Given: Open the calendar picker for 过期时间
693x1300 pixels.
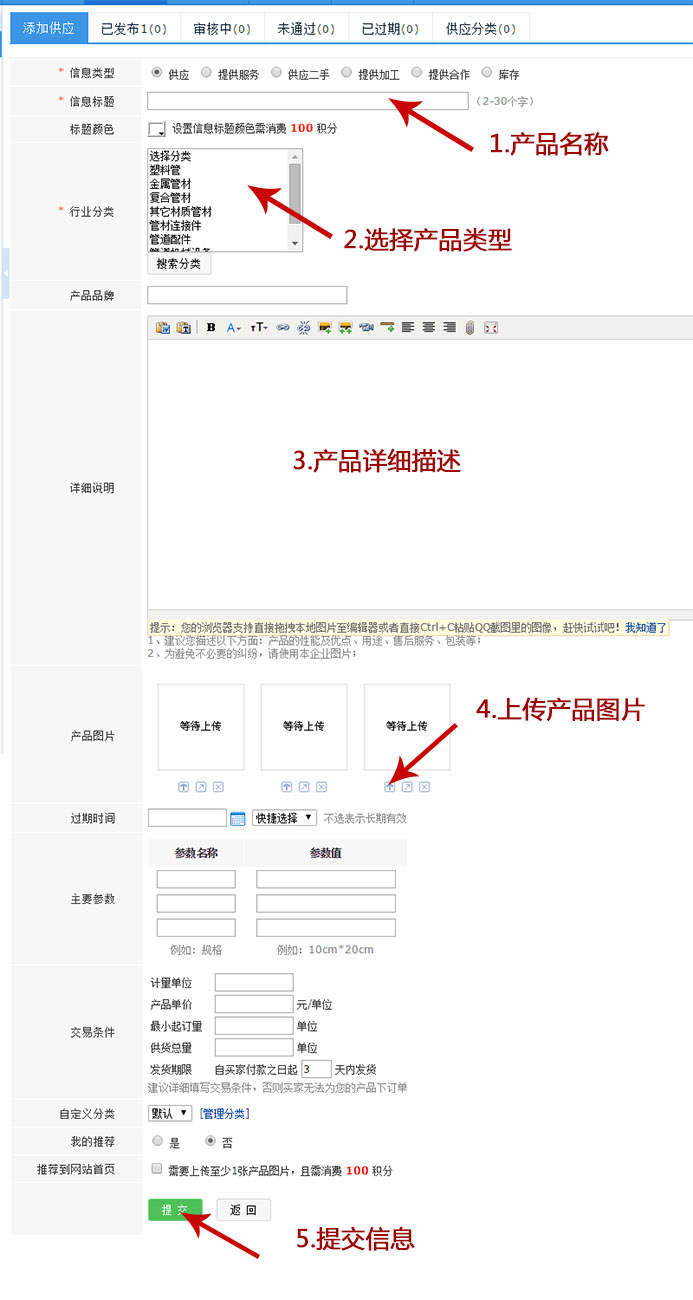Looking at the screenshot, I should pyautogui.click(x=238, y=819).
